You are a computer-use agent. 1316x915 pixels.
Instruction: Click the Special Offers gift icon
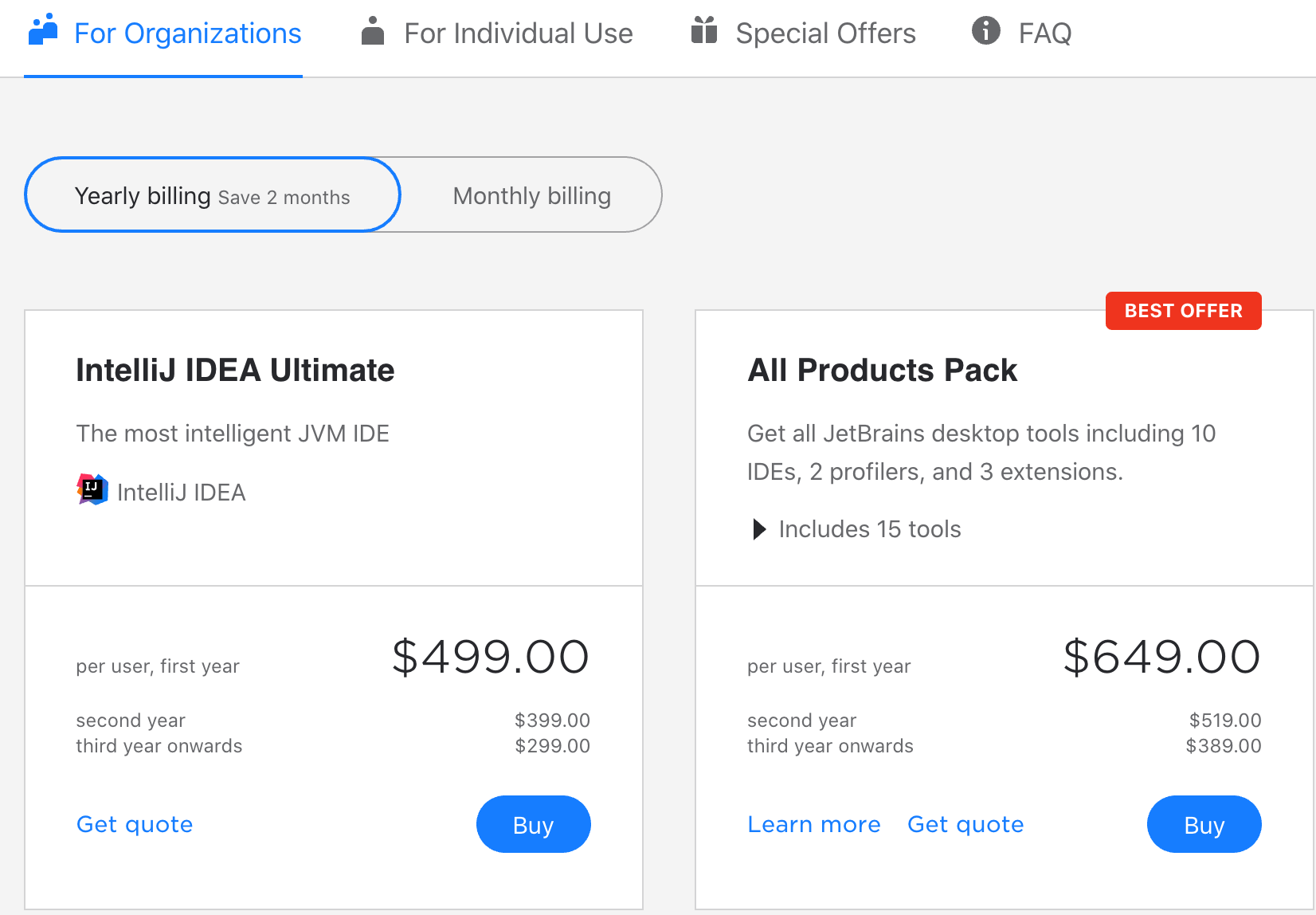(704, 30)
